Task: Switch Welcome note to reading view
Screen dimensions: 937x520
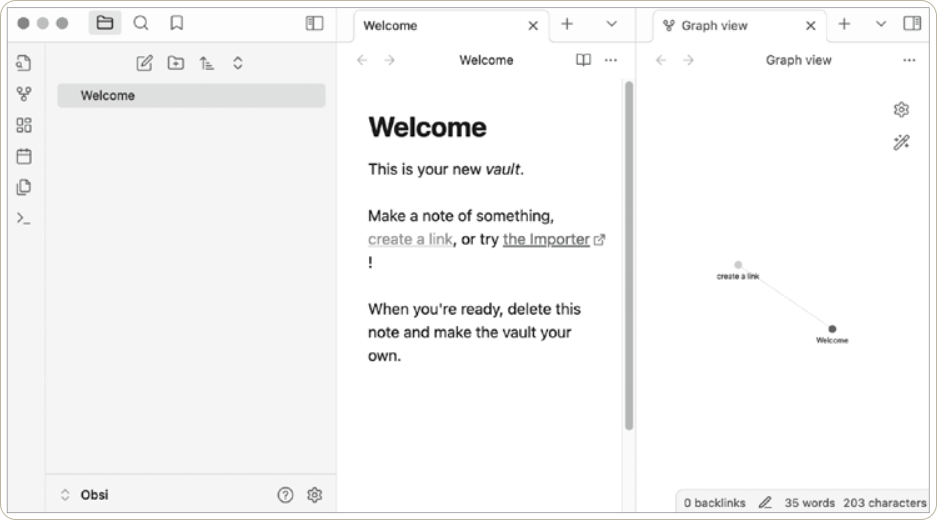Action: 583,60
